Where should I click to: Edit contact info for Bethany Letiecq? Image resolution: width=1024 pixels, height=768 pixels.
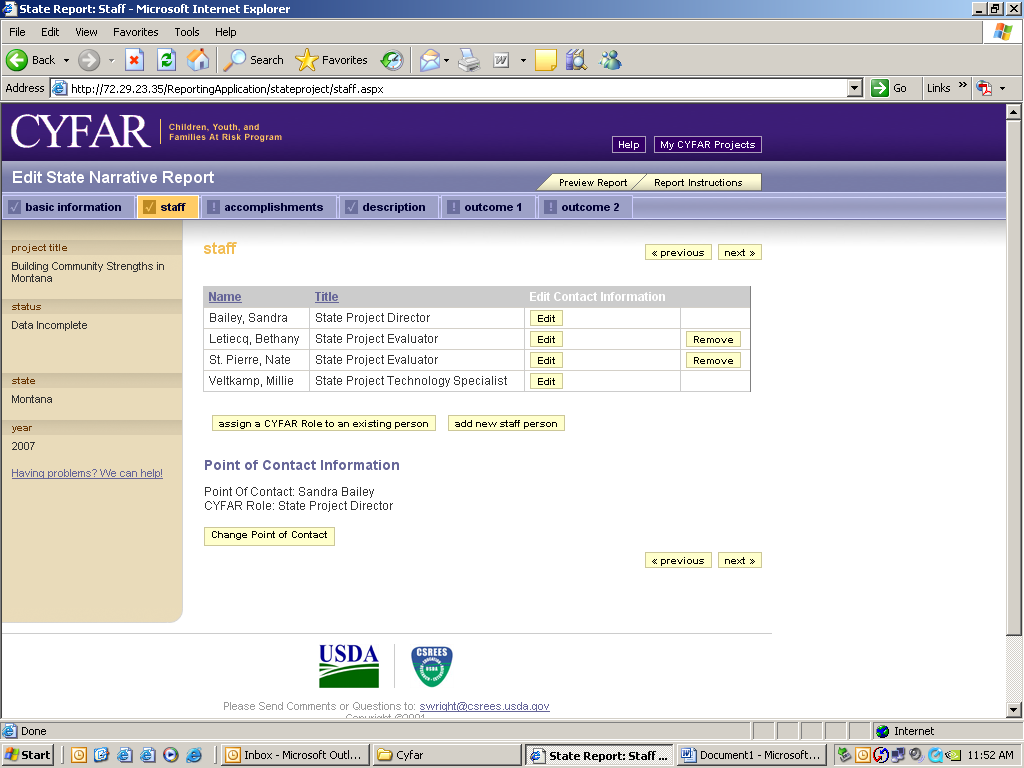tap(546, 339)
